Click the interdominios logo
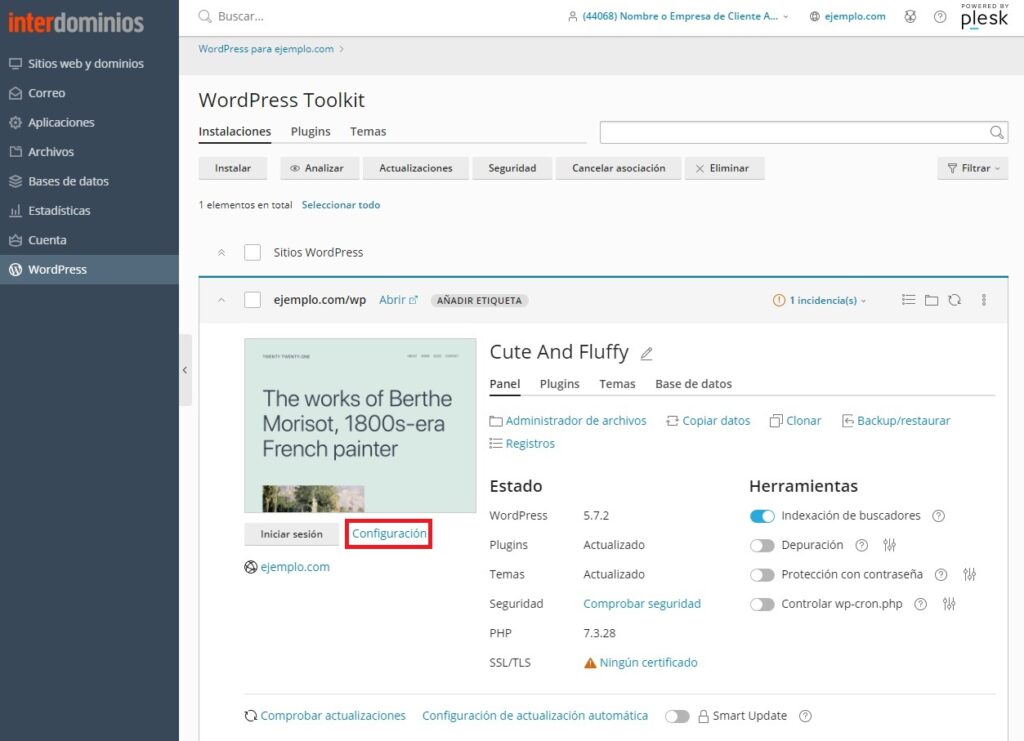Image resolution: width=1024 pixels, height=741 pixels. coord(76,22)
